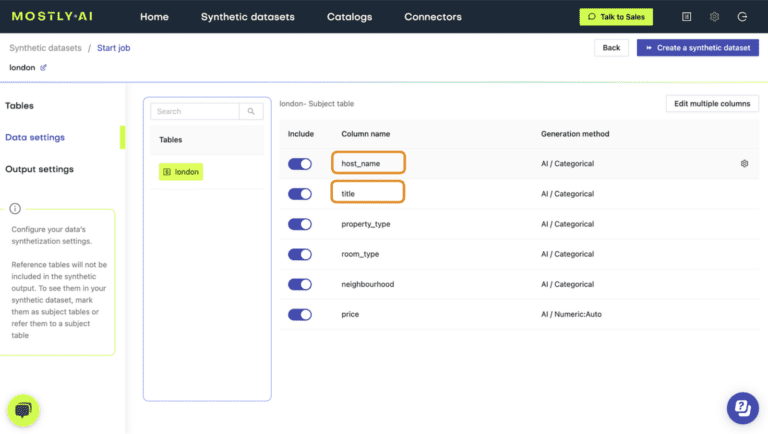Open host_name row settings gear
The height and width of the screenshot is (434, 768).
coord(744,164)
